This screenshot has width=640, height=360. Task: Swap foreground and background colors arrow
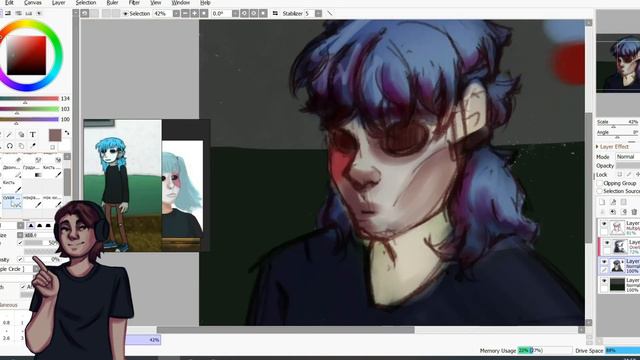tap(67, 133)
